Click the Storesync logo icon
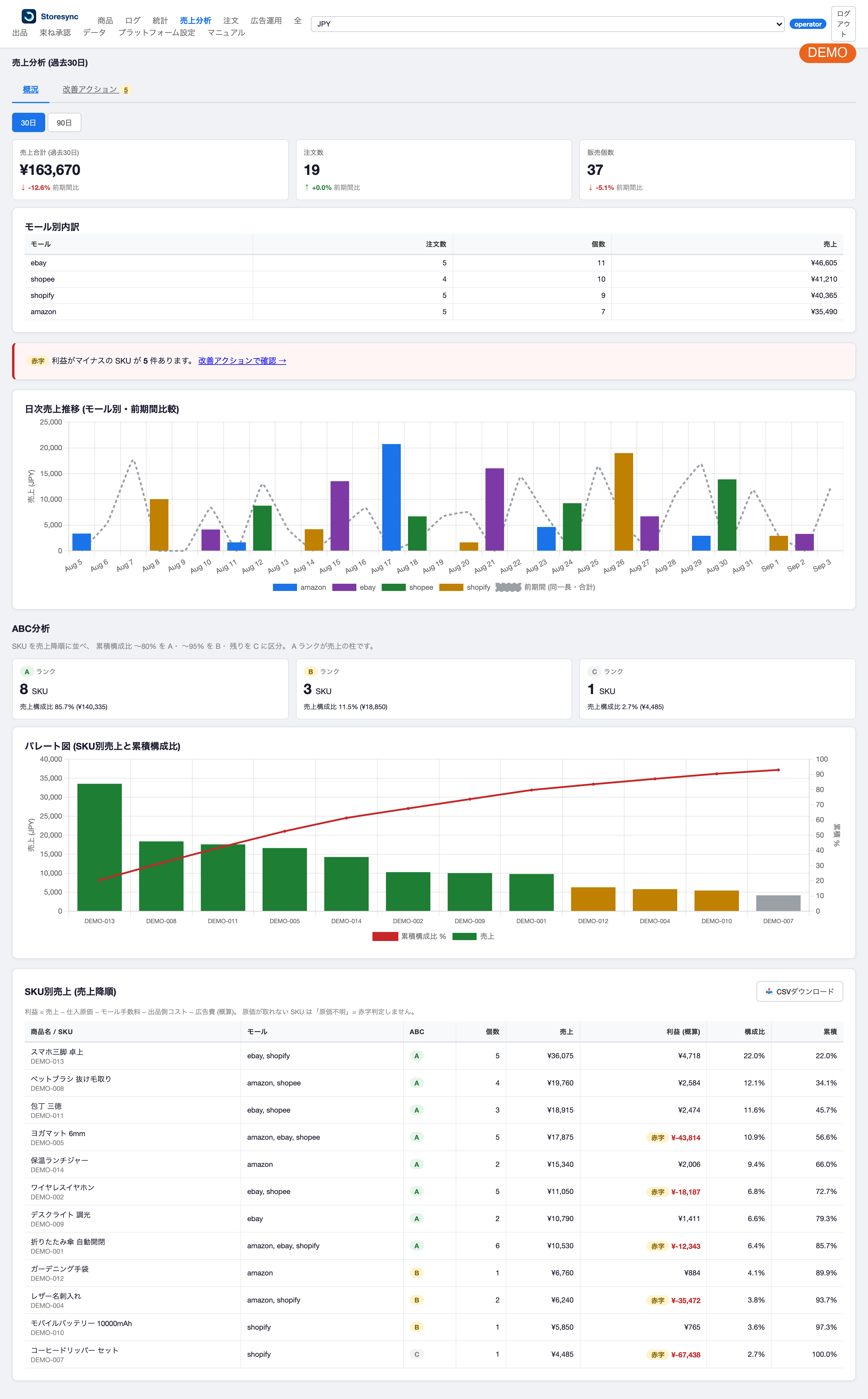This screenshot has width=868, height=1399. tap(29, 16)
